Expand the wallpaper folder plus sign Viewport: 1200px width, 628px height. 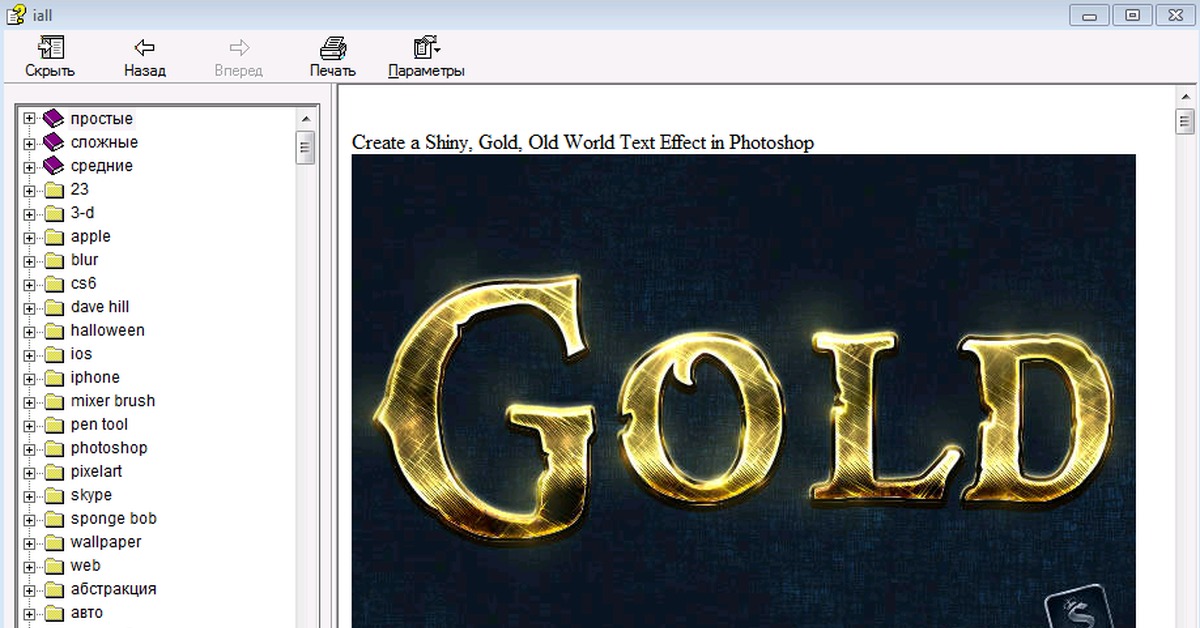[x=29, y=543]
